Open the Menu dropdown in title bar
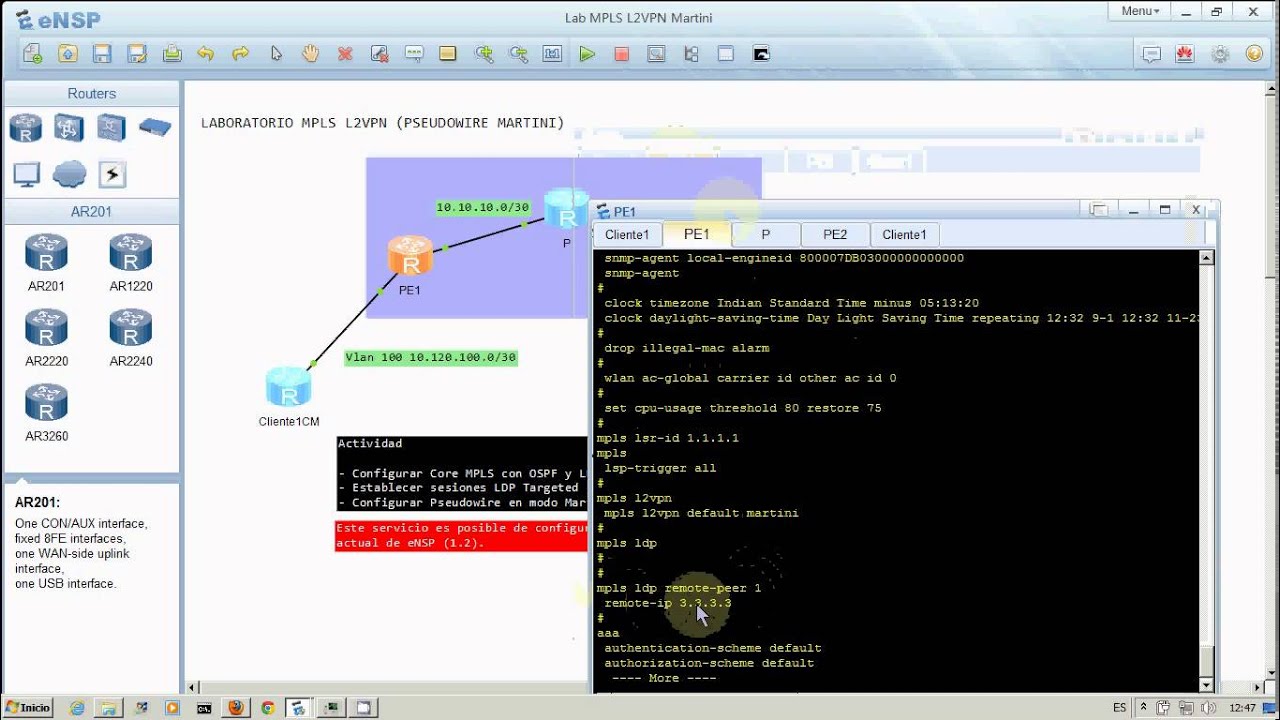The image size is (1280, 720). tap(1140, 11)
